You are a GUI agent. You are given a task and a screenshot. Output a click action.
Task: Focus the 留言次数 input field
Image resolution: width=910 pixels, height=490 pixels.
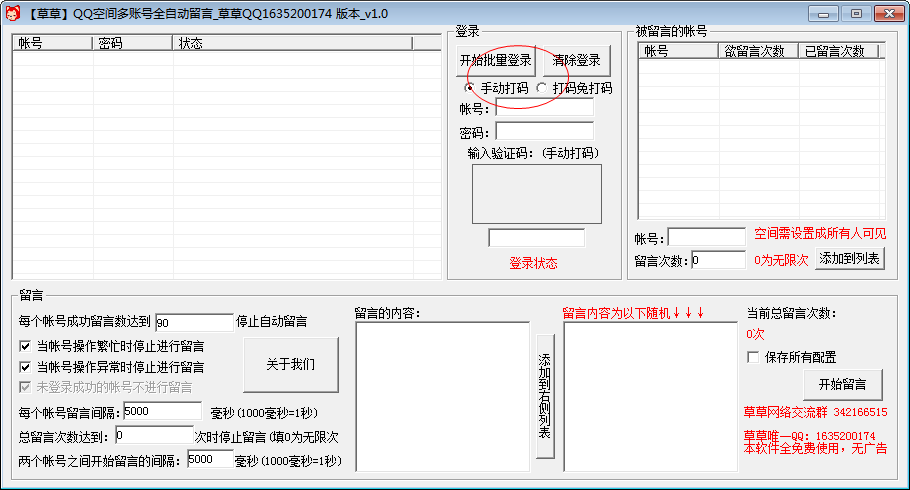(x=718, y=260)
